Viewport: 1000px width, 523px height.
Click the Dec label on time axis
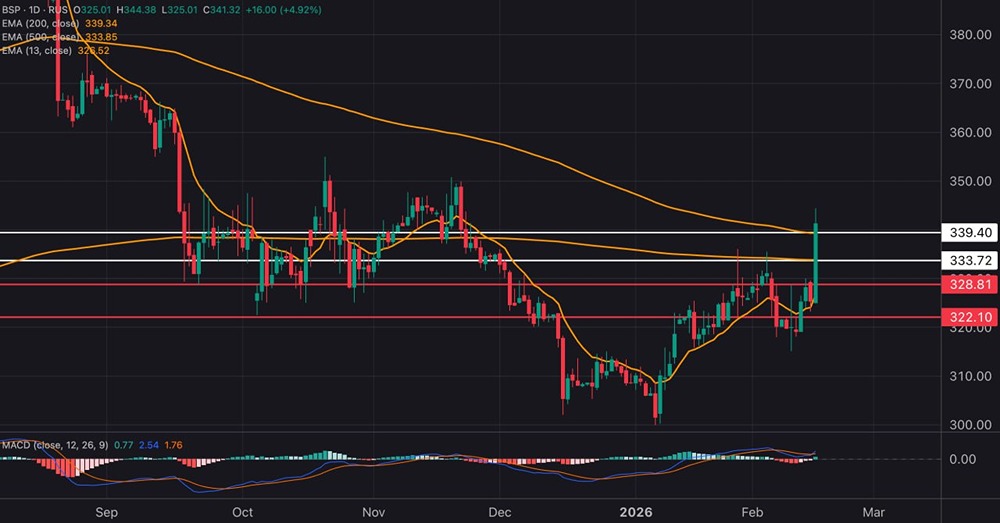[500, 513]
